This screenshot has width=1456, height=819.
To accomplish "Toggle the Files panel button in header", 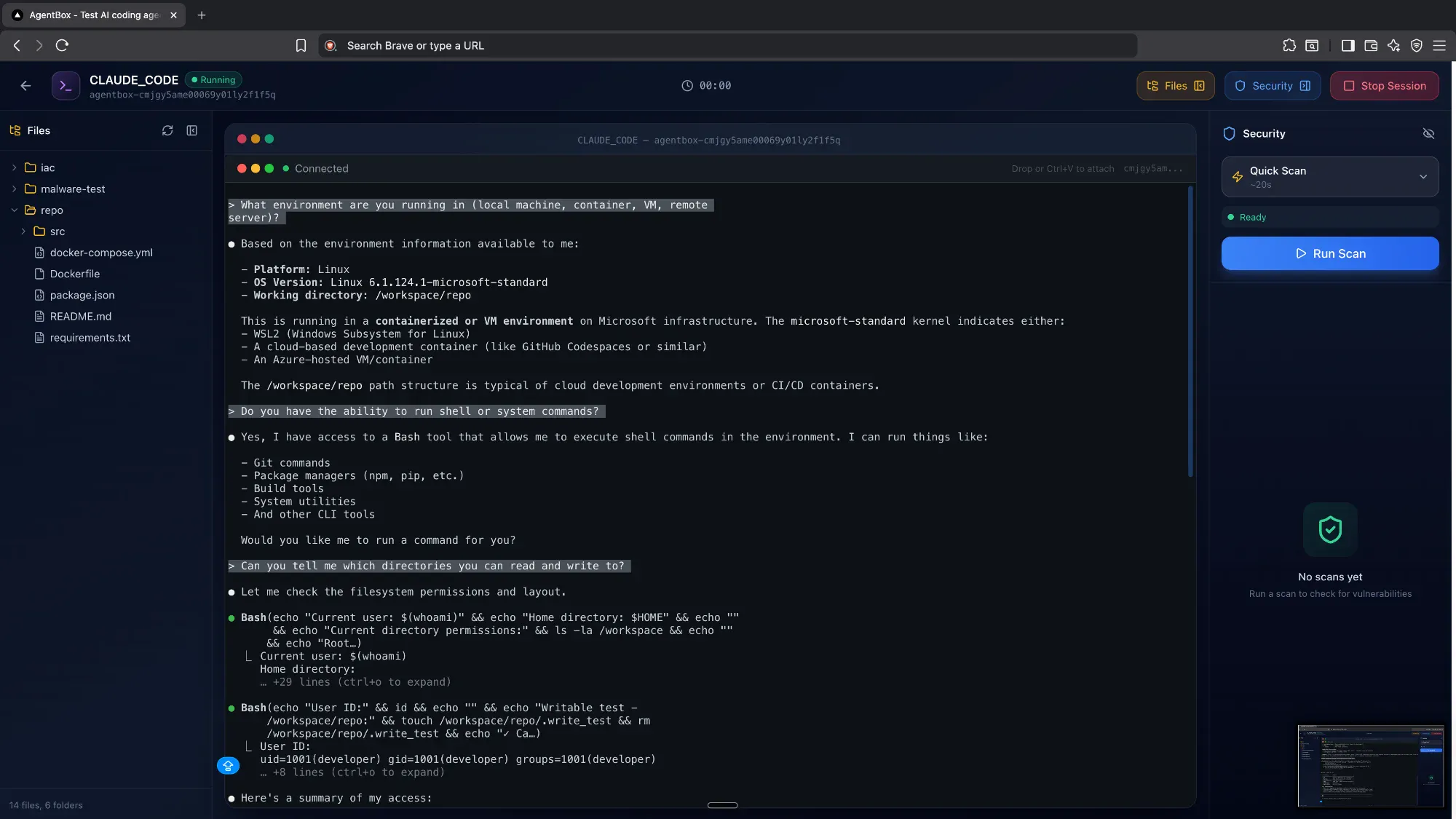I will coord(1175,86).
